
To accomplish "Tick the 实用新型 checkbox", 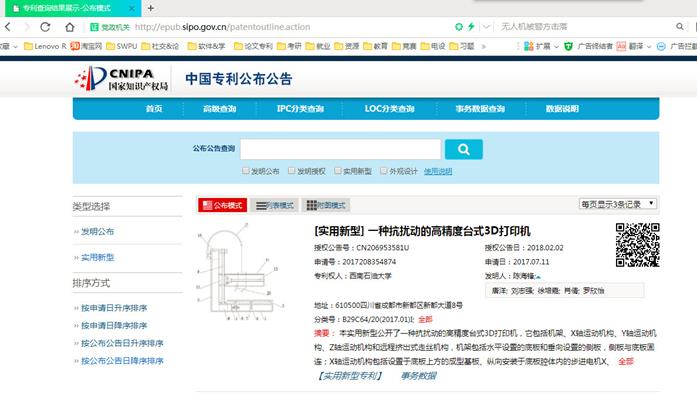I will 338,171.
